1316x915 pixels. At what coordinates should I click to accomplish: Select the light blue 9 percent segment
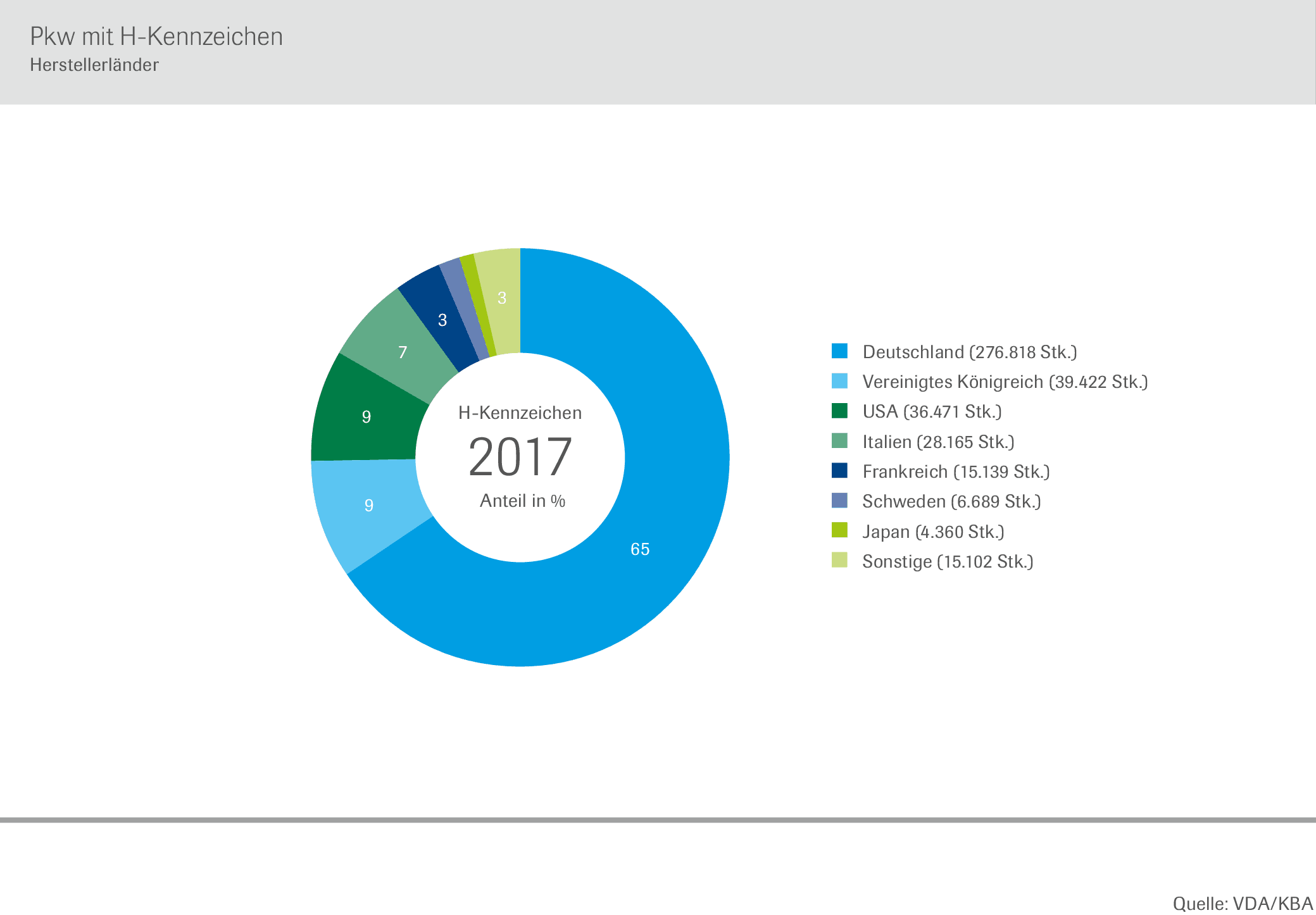point(369,505)
